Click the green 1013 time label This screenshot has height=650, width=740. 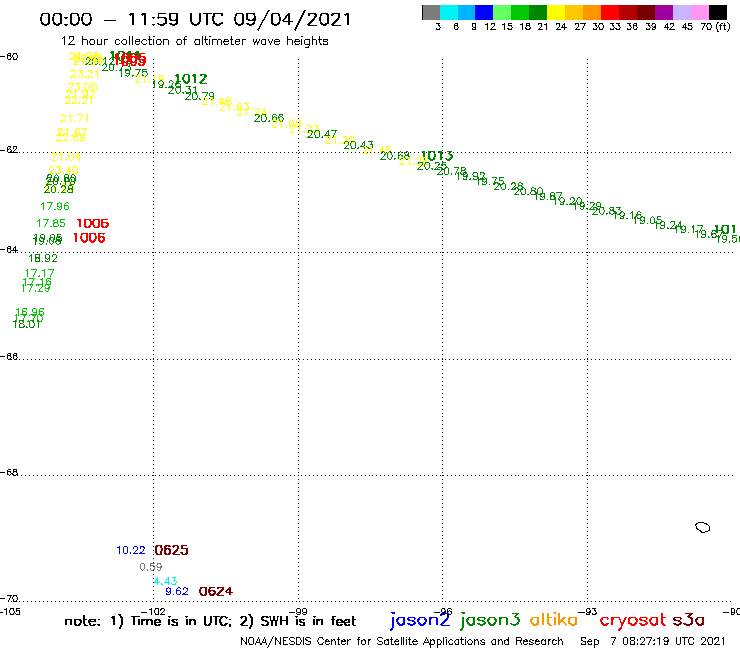click(x=437, y=155)
